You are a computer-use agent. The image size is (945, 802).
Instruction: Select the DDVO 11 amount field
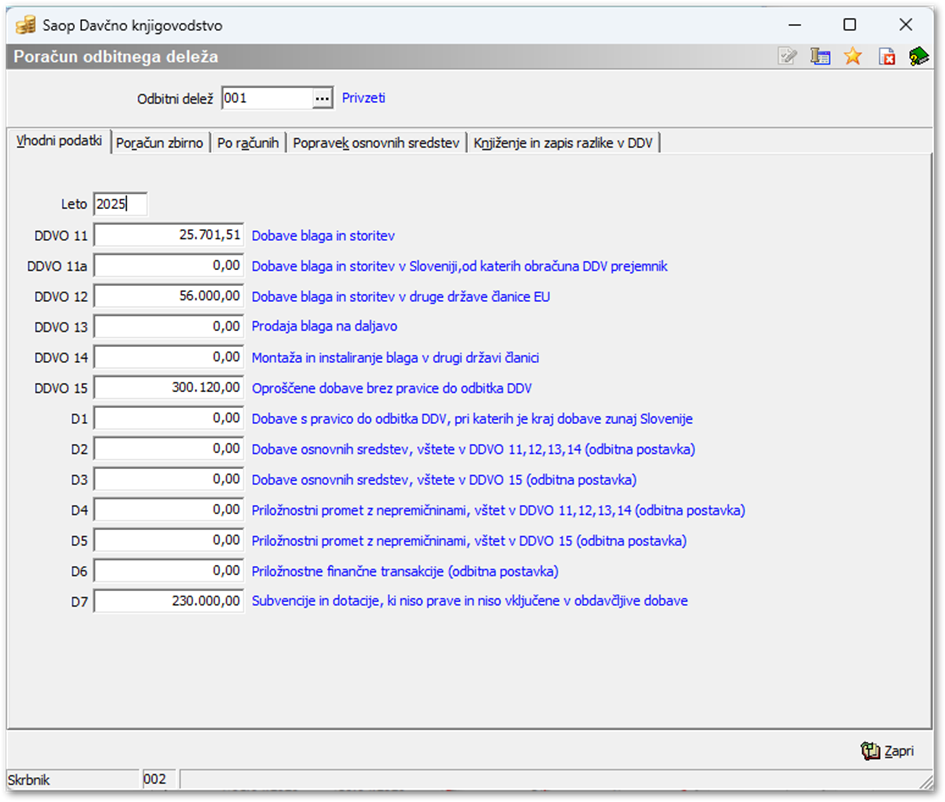(169, 236)
